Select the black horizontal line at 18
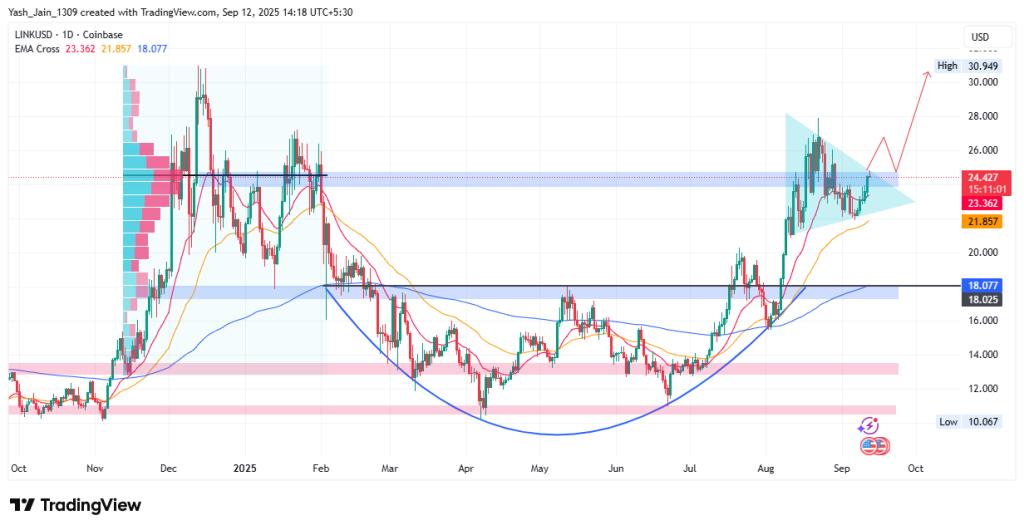 (600, 286)
